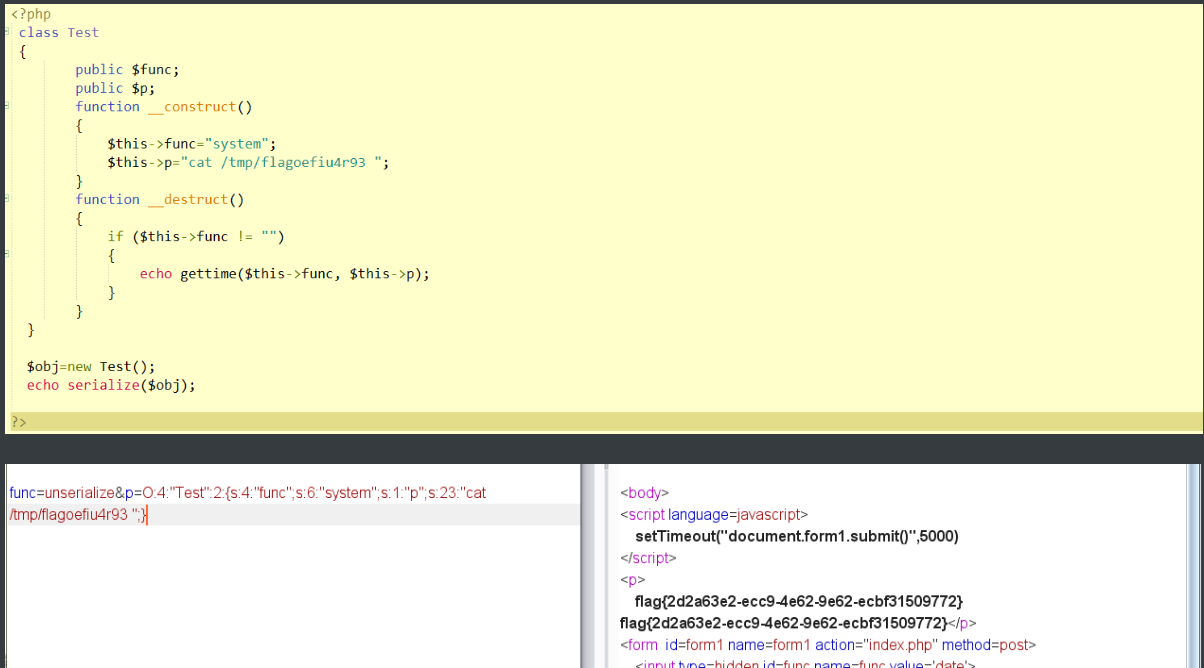Click the "public $func;" line

click(x=127, y=70)
